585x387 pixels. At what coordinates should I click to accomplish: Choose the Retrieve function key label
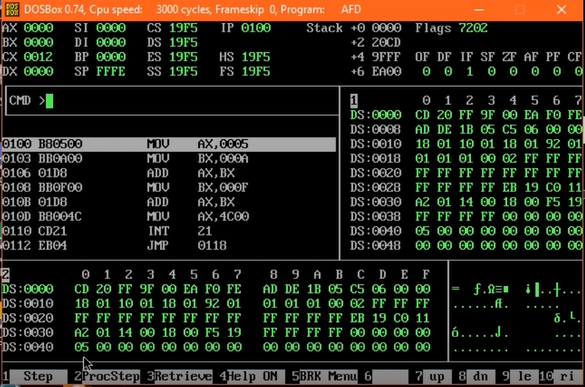[183, 376]
